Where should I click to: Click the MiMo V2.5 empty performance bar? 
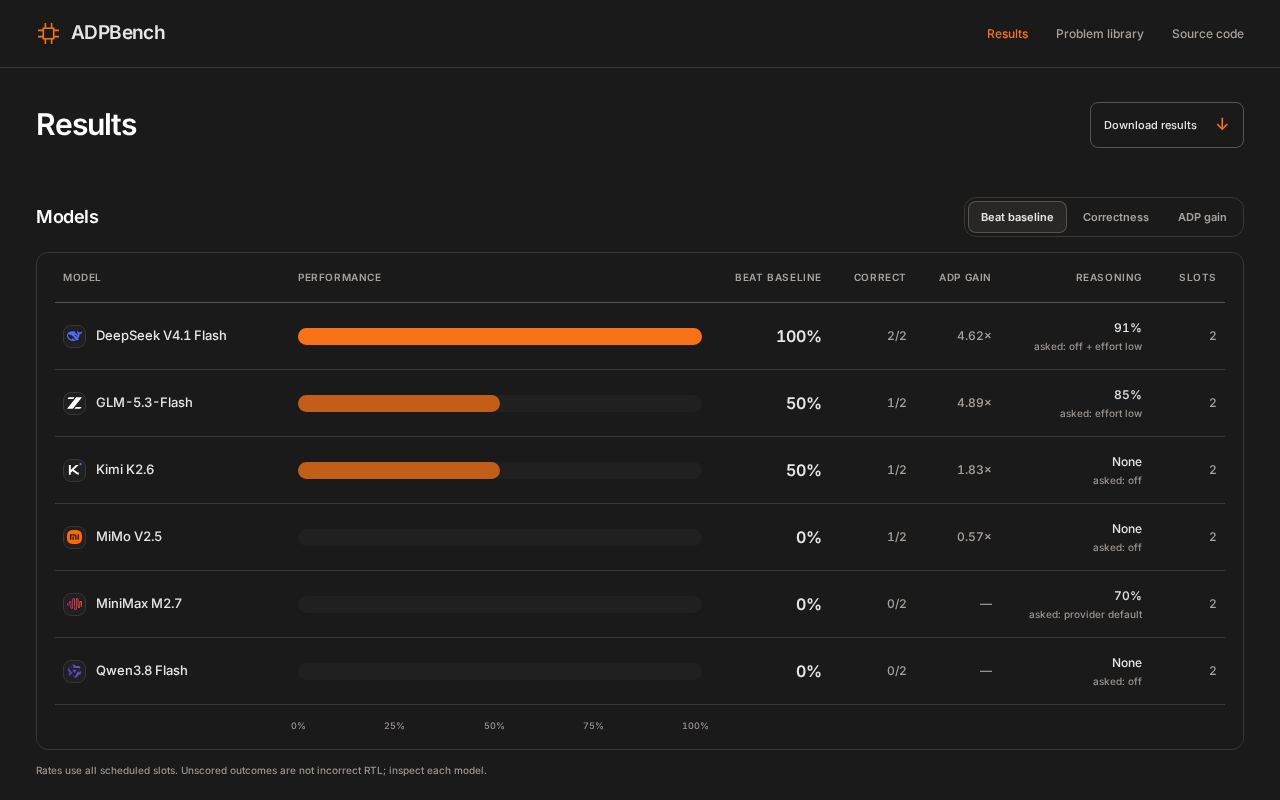tap(500, 537)
